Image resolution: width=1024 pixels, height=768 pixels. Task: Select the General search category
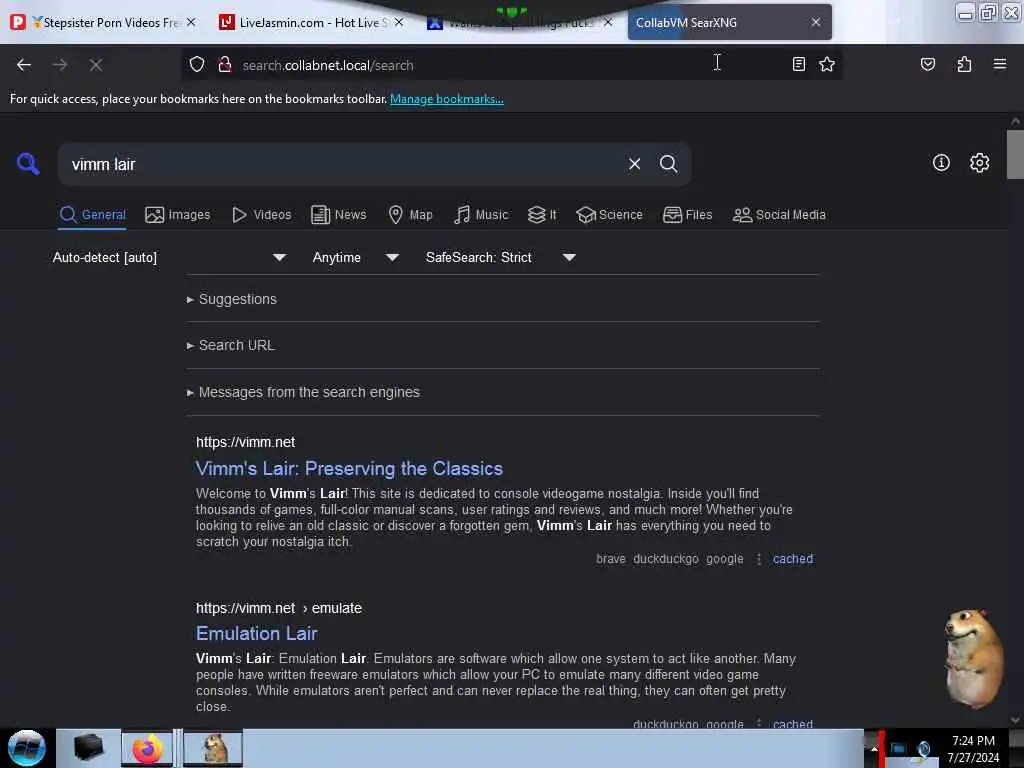[x=92, y=215]
